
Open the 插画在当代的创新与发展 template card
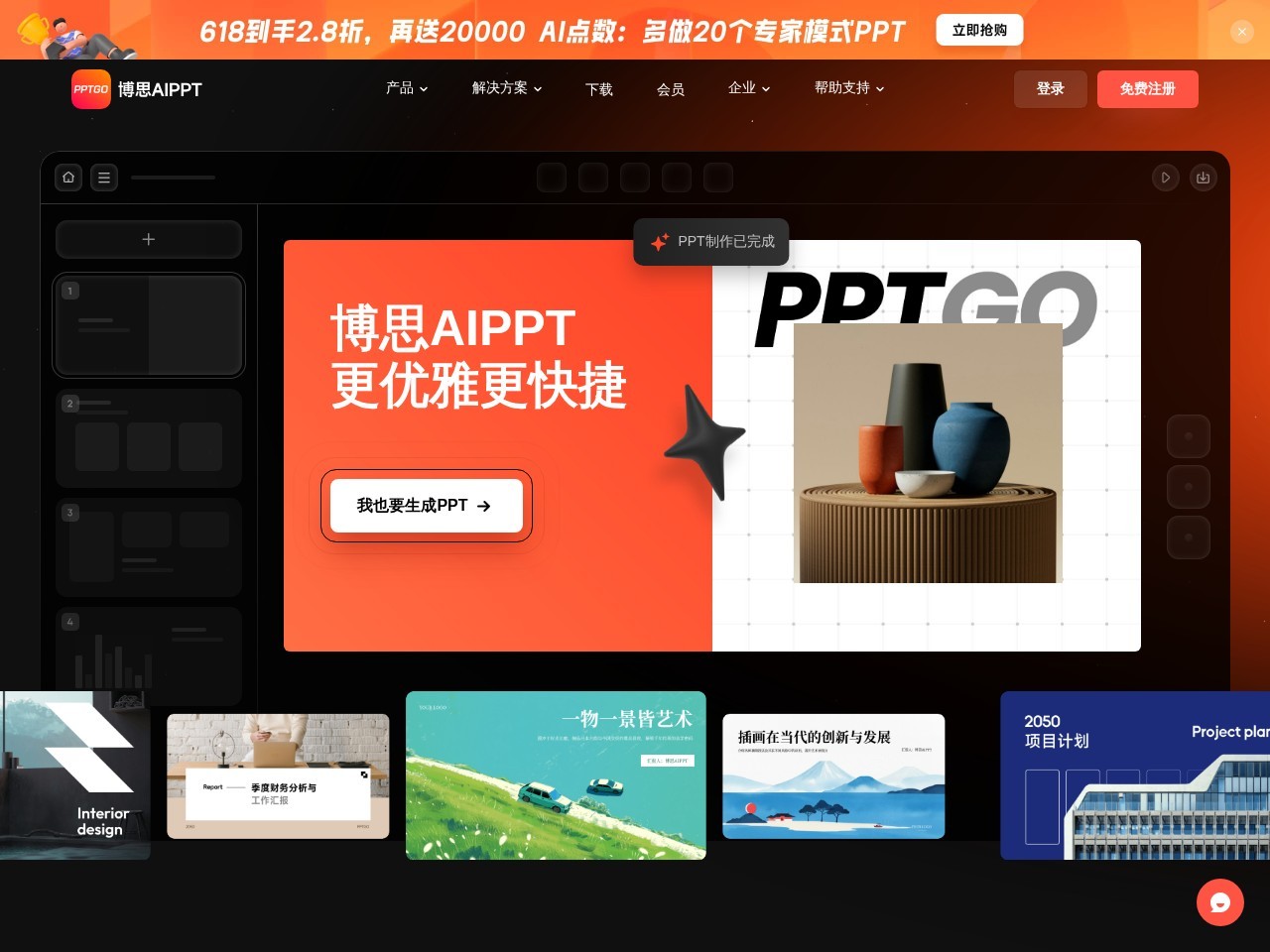click(x=833, y=776)
